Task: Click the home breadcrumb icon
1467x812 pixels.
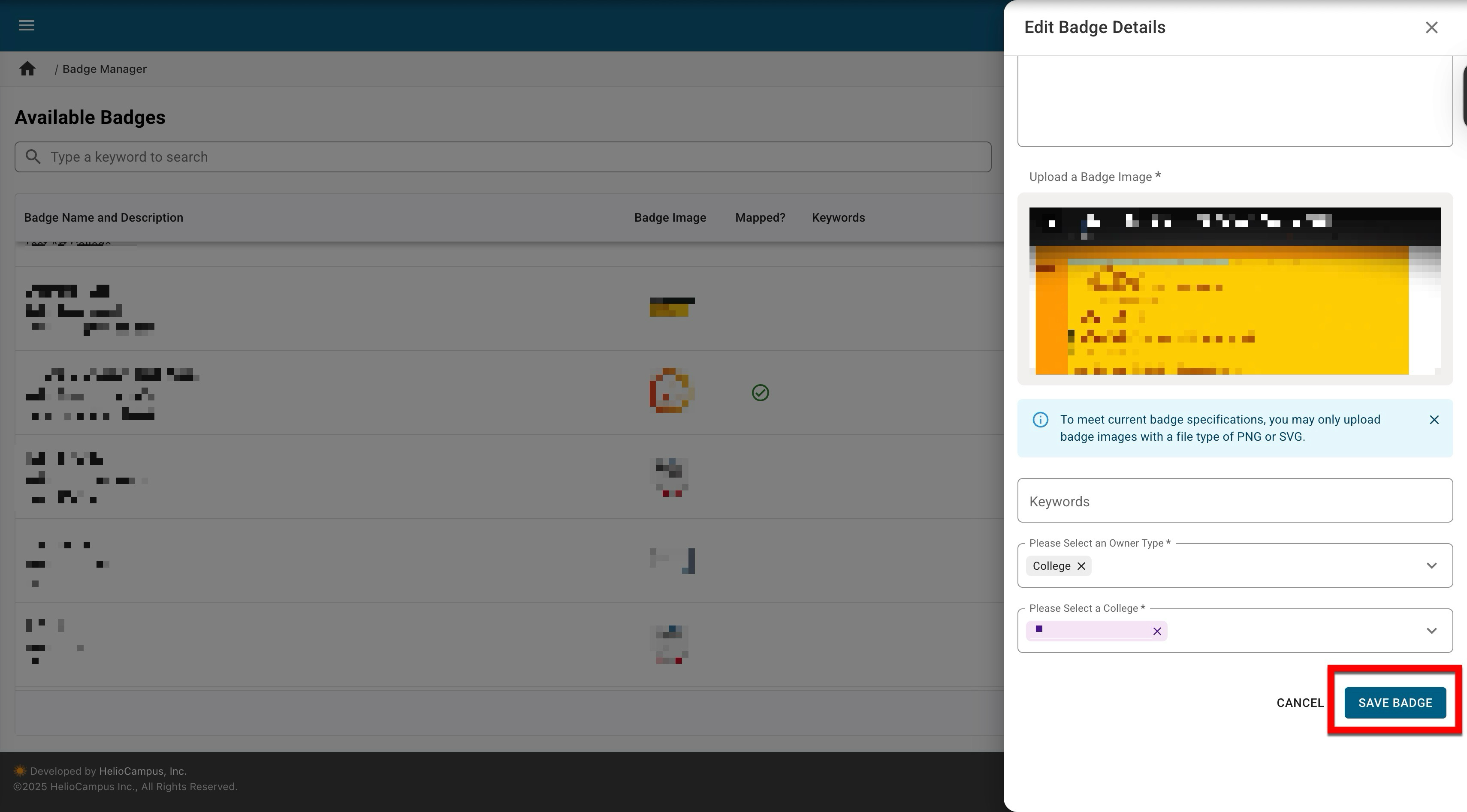Action: click(x=27, y=69)
